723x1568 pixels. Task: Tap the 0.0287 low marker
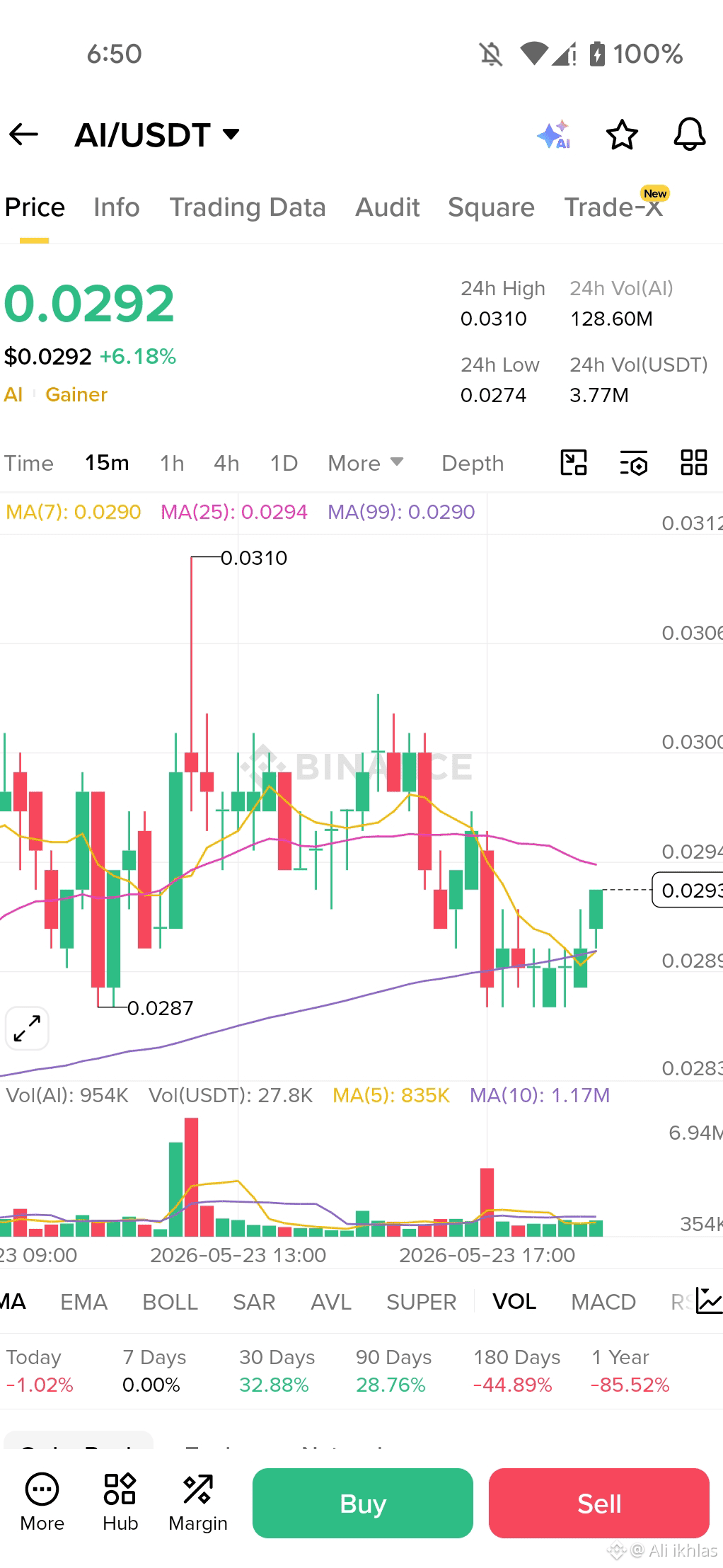(x=160, y=1008)
